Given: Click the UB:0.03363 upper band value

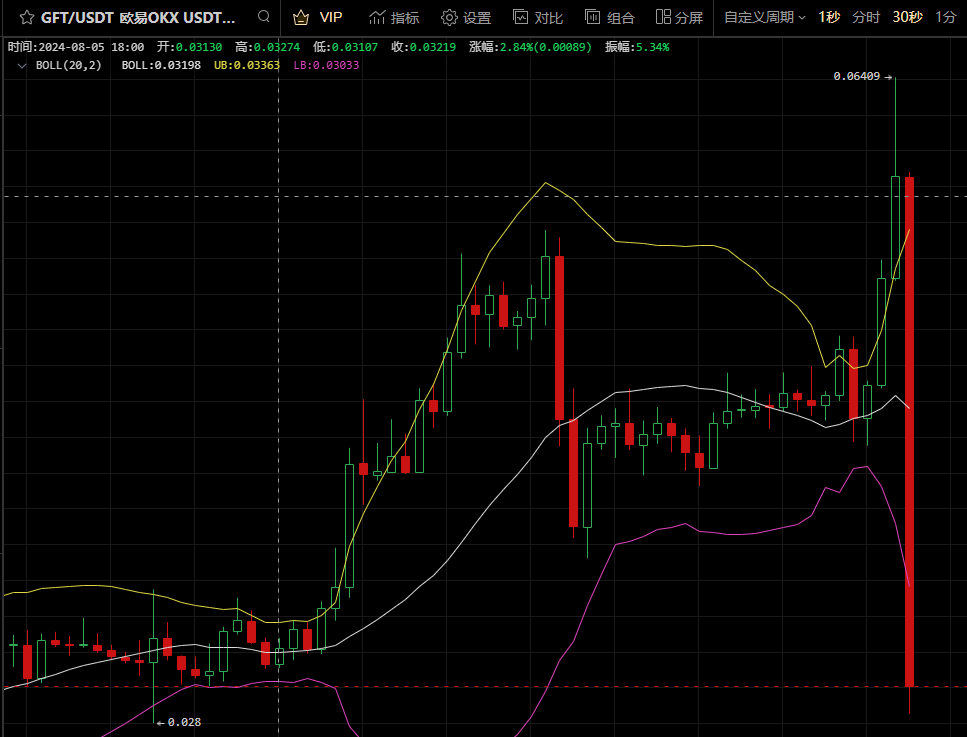Looking at the screenshot, I should click(x=247, y=65).
